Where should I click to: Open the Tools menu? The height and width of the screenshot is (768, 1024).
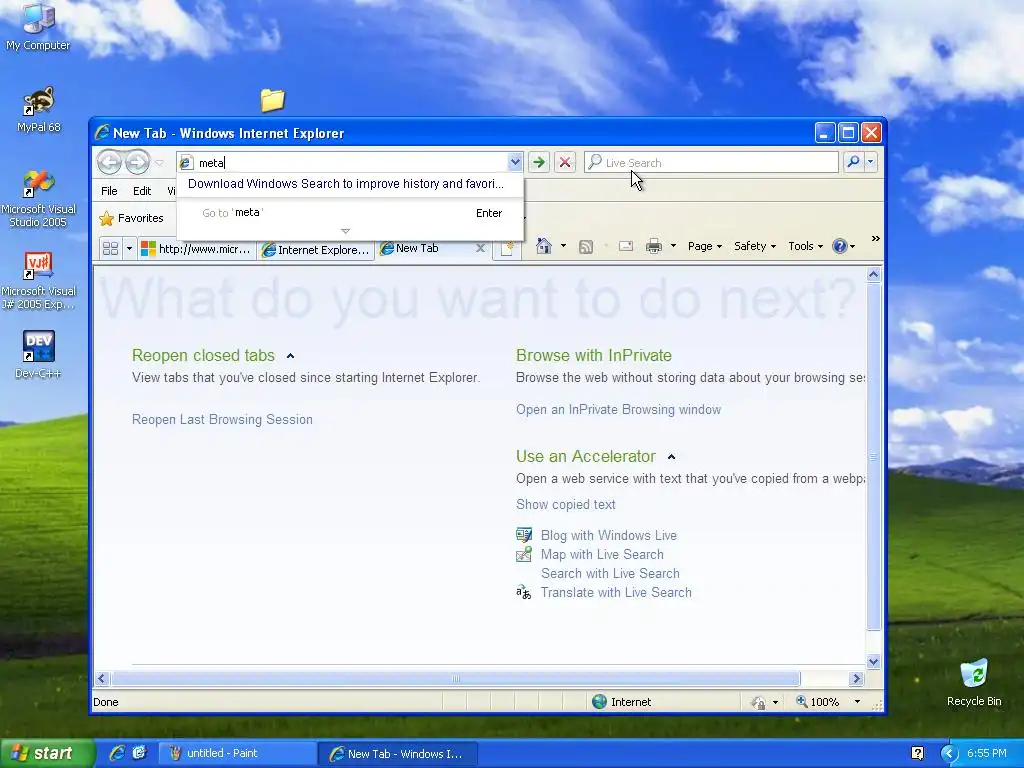tap(805, 246)
